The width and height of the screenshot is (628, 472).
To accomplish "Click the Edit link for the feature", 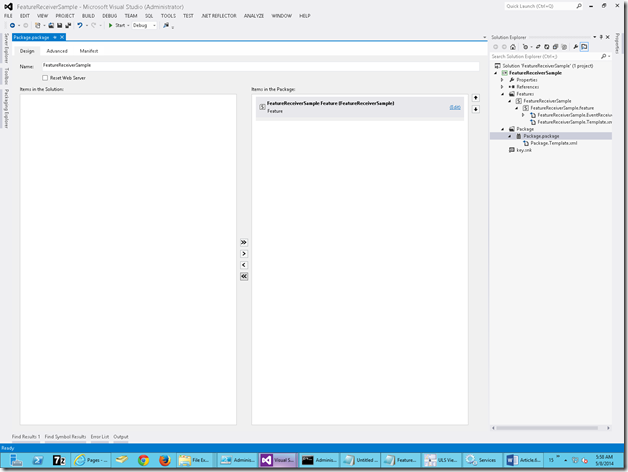I will (x=455, y=107).
